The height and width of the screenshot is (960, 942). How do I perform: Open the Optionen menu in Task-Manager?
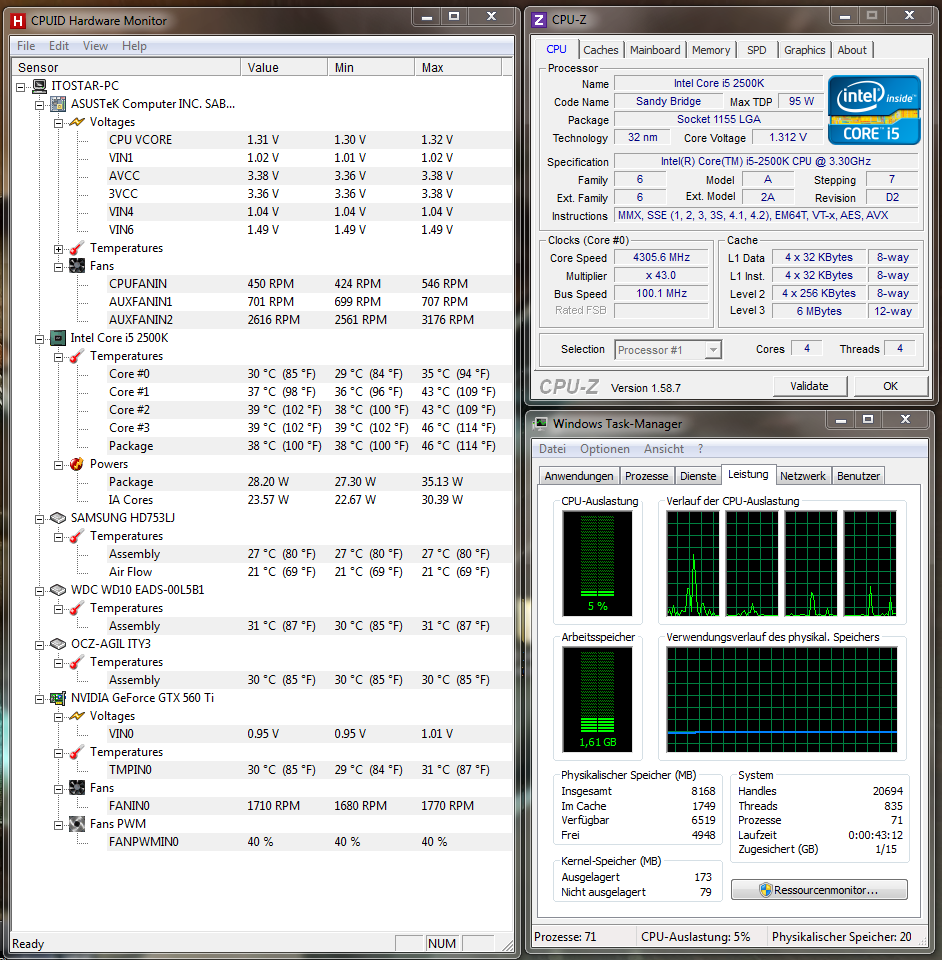[605, 449]
